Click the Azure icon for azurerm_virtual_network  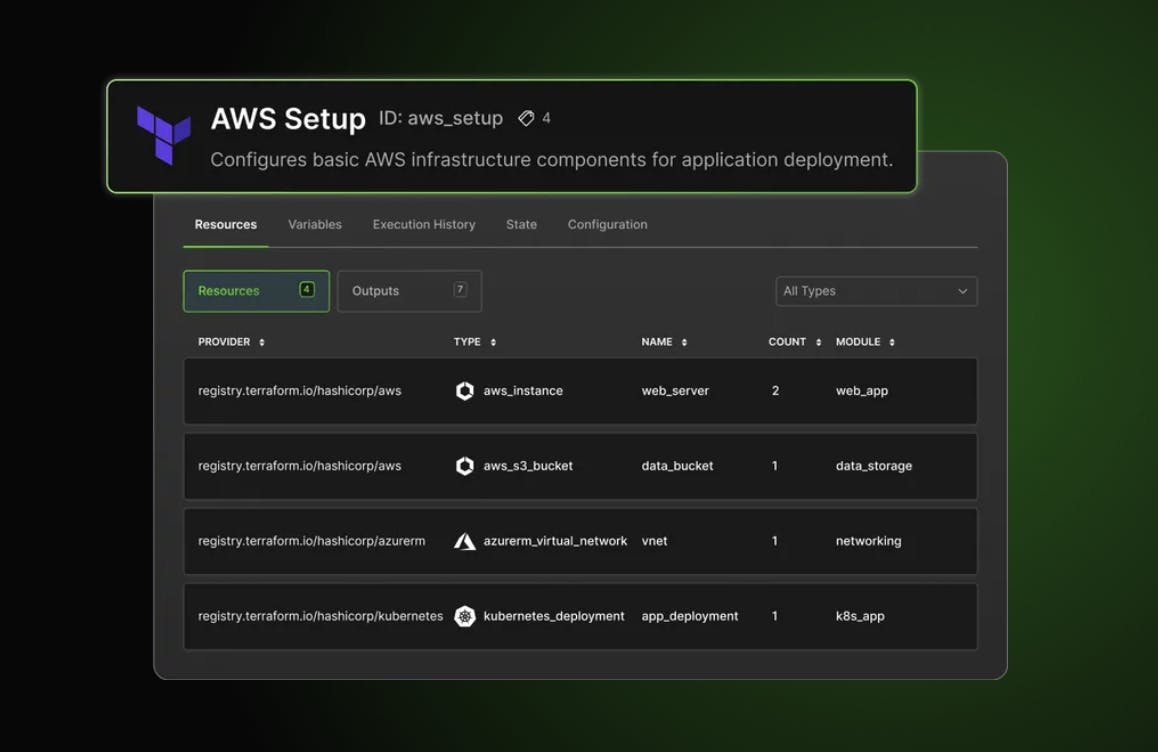[464, 541]
